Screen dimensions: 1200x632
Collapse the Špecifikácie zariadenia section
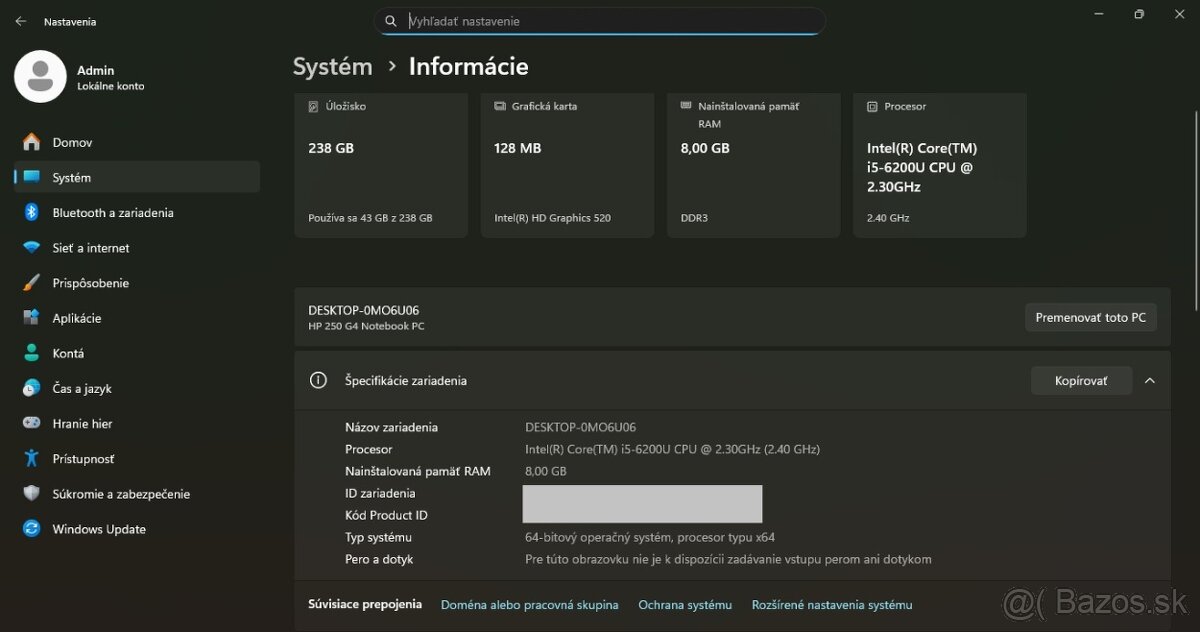click(1149, 380)
